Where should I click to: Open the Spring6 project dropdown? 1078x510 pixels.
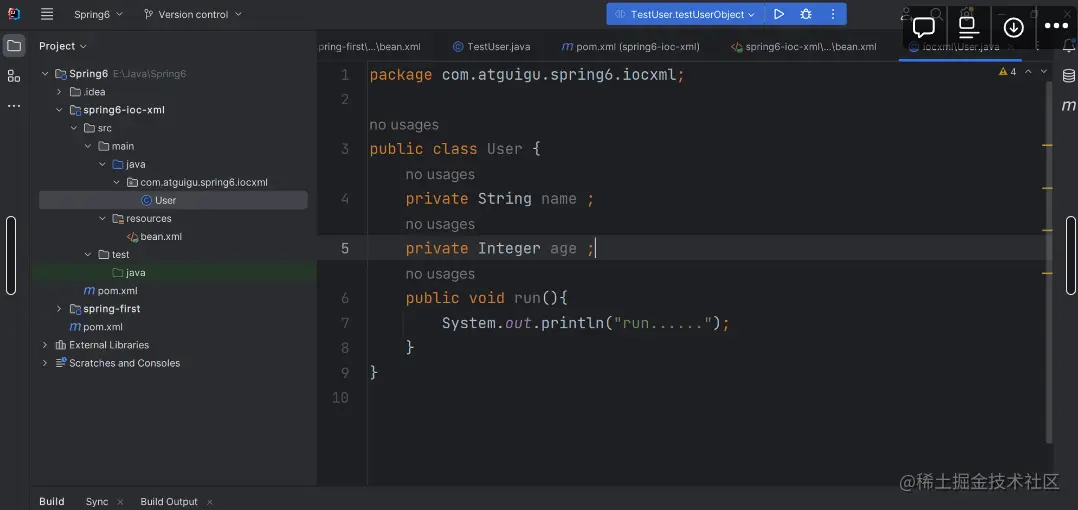pyautogui.click(x=98, y=14)
